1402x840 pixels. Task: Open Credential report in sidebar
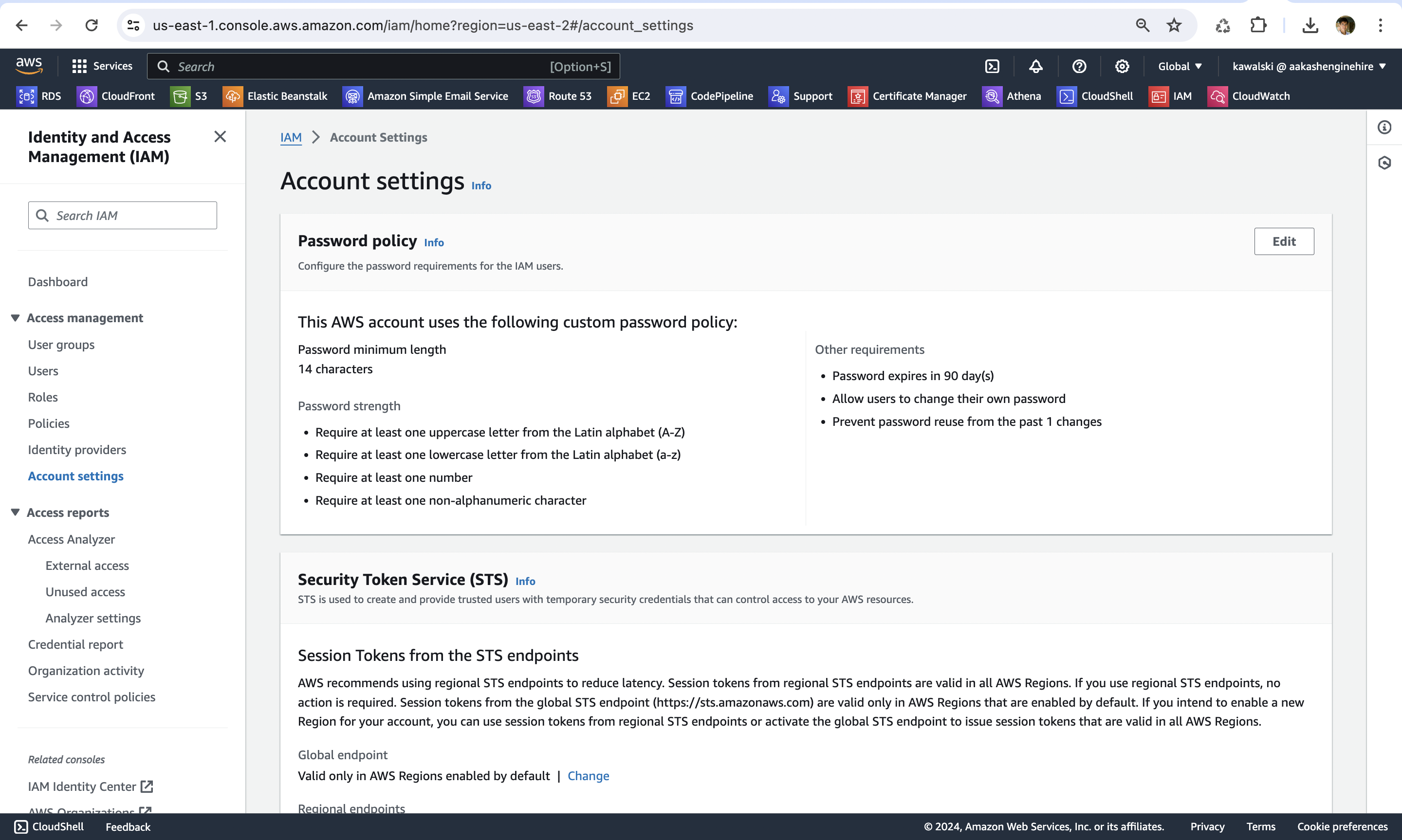coord(75,644)
